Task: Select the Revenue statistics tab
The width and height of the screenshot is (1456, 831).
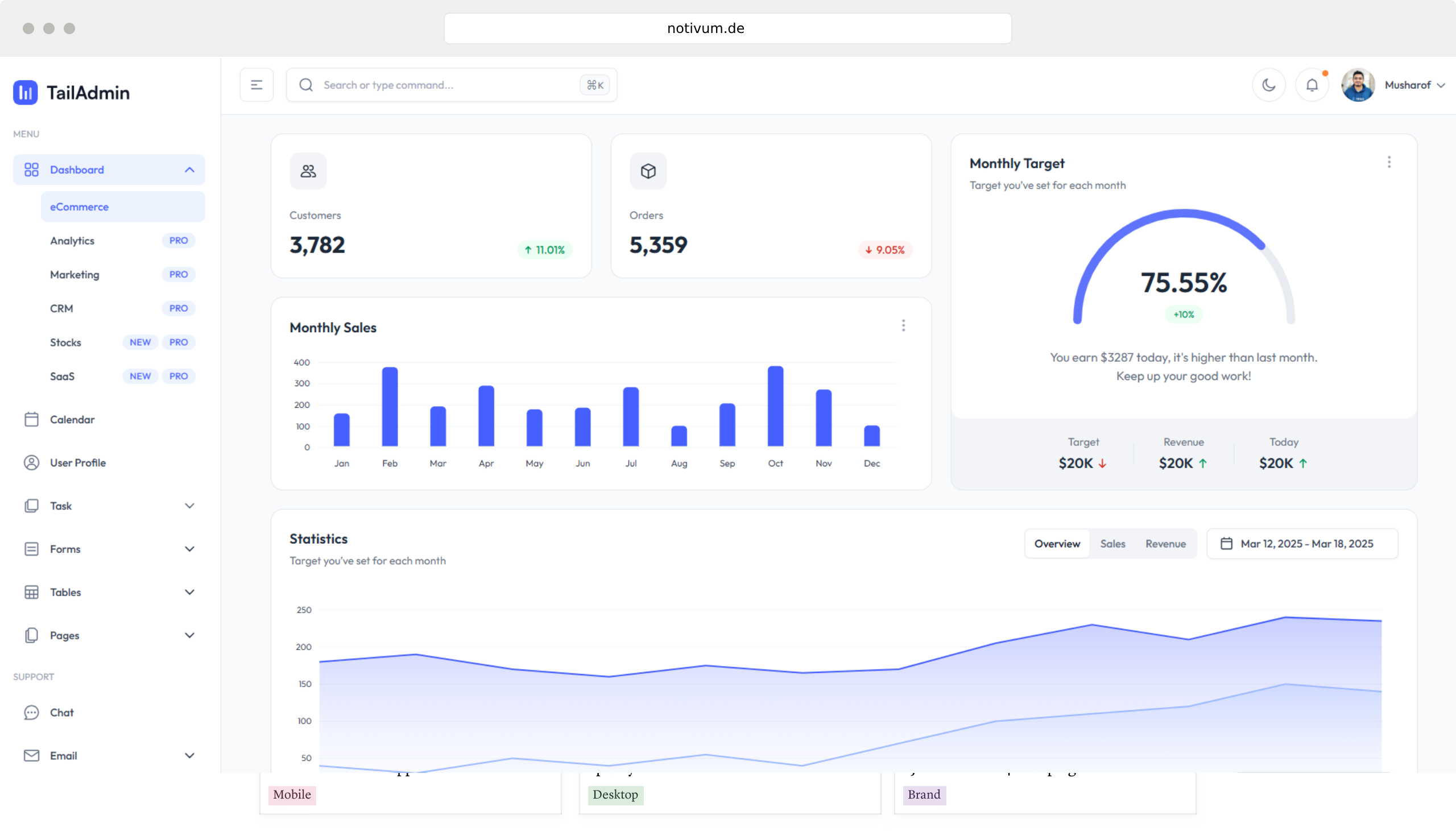Action: point(1165,544)
